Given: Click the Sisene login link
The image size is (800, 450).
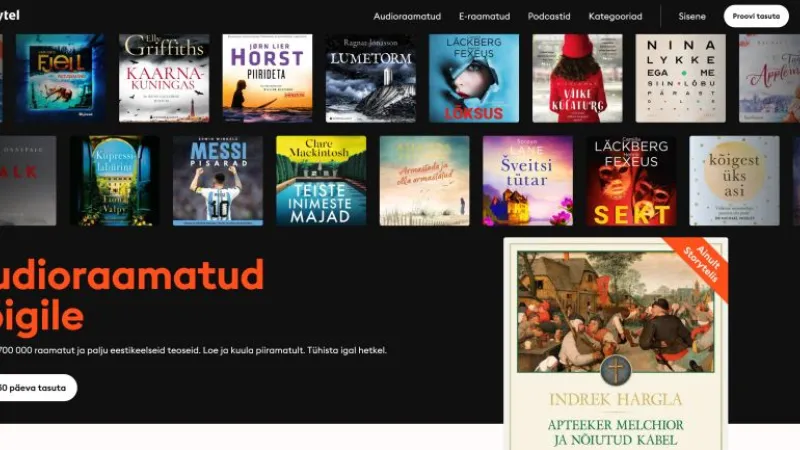Looking at the screenshot, I should (692, 16).
